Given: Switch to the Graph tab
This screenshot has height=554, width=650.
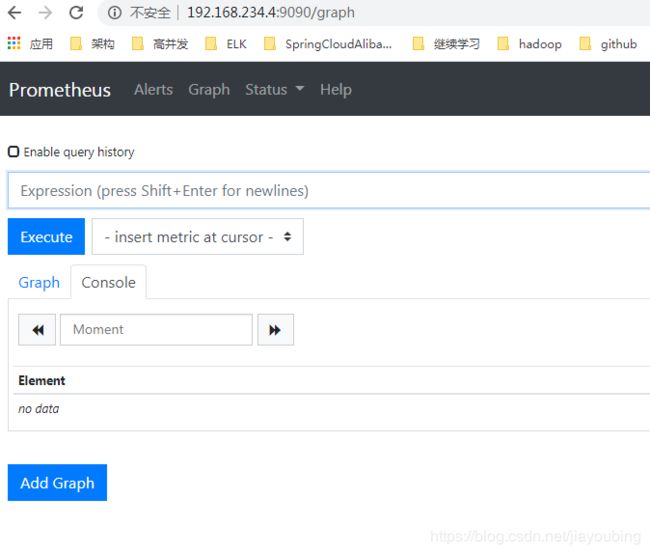Looking at the screenshot, I should click(39, 283).
